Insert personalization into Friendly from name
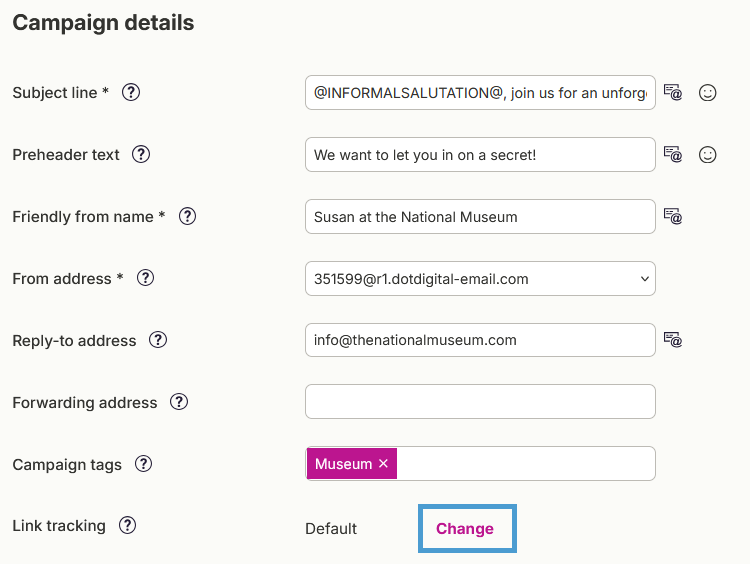 [673, 216]
